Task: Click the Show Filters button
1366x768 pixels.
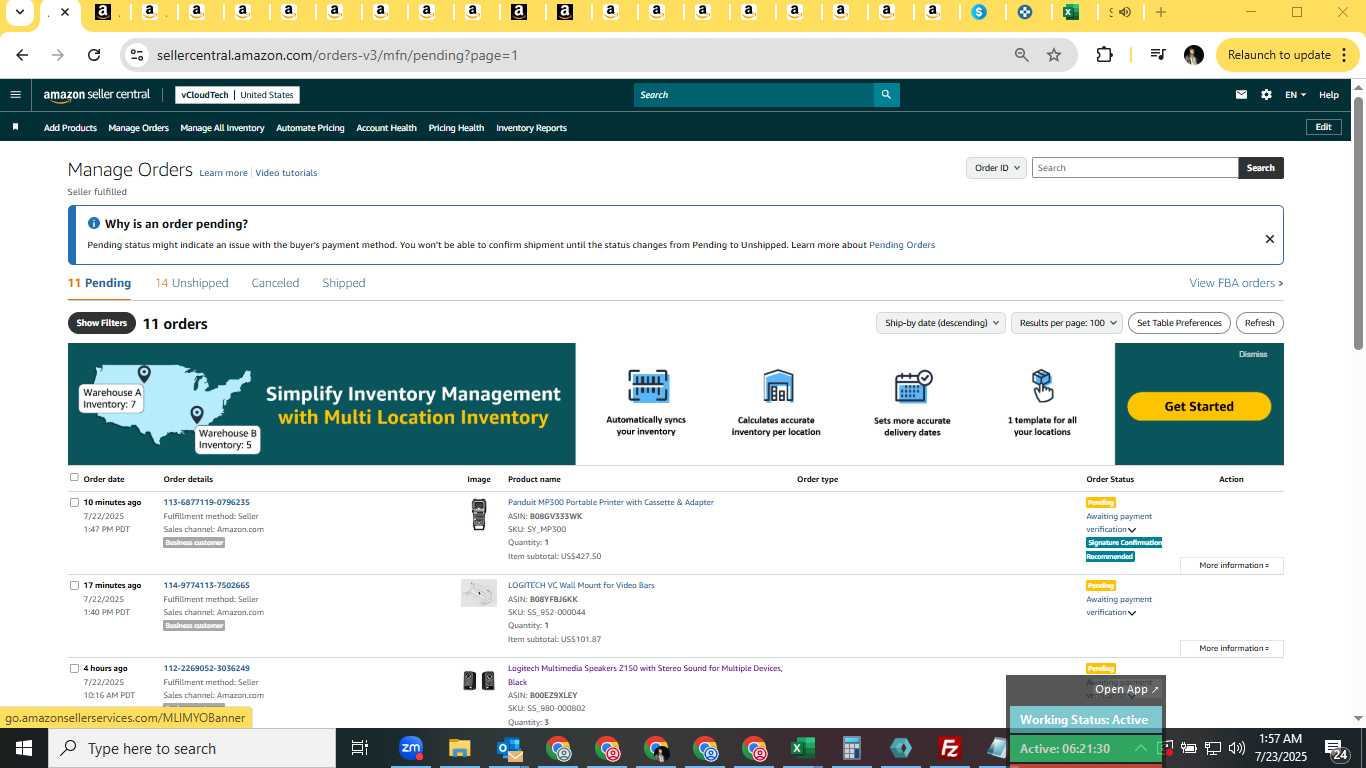Action: click(x=102, y=323)
